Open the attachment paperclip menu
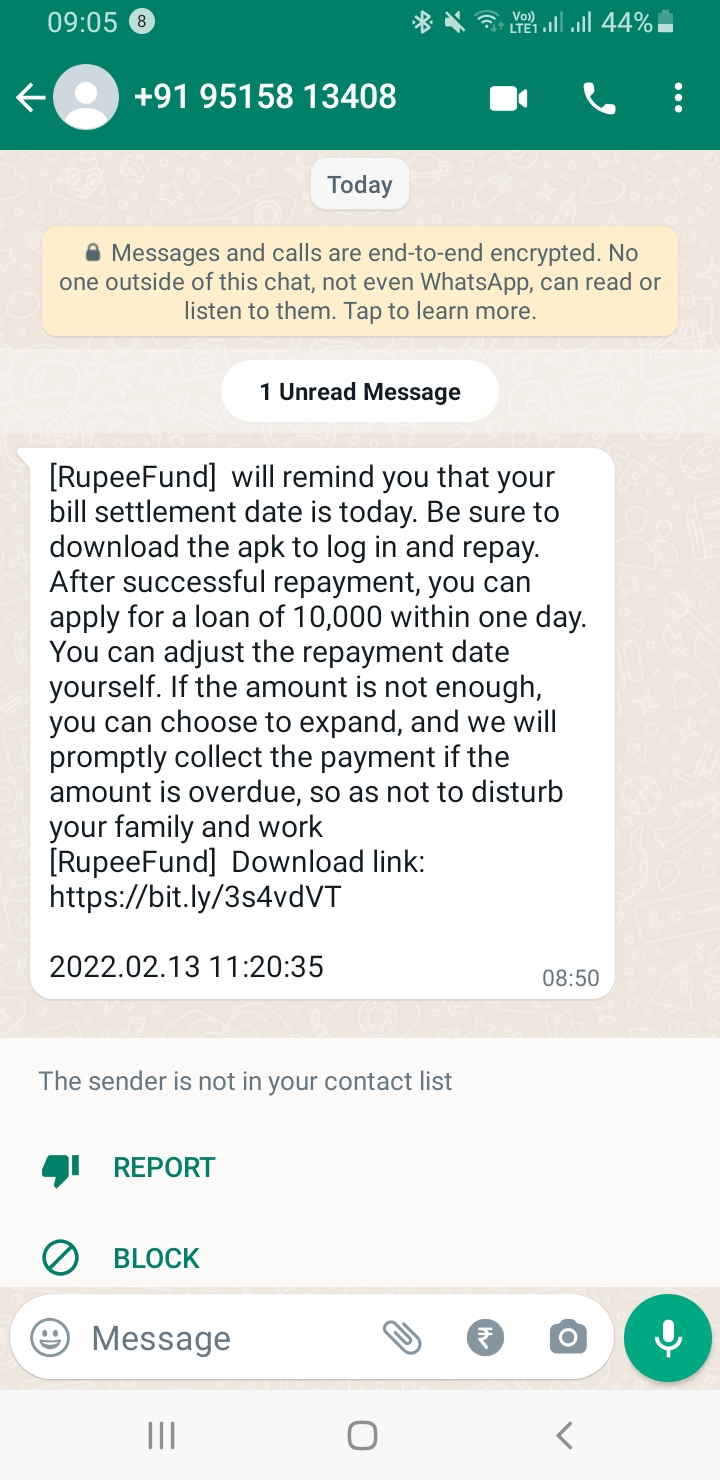 [402, 1338]
